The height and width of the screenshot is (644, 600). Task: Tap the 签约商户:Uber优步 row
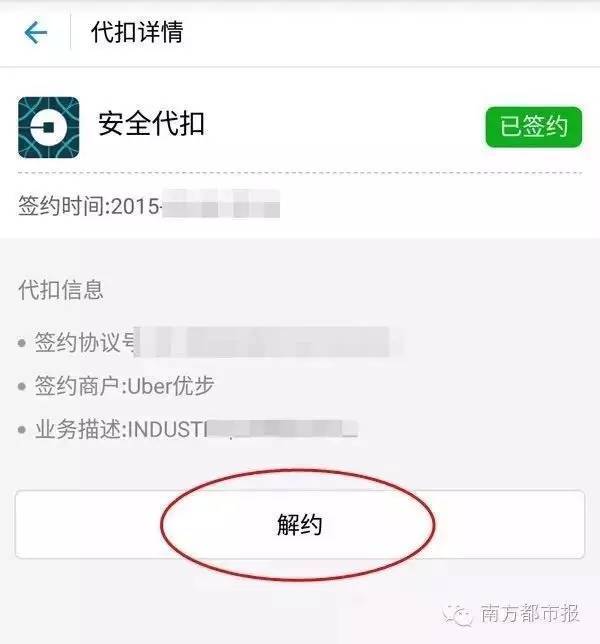[124, 386]
